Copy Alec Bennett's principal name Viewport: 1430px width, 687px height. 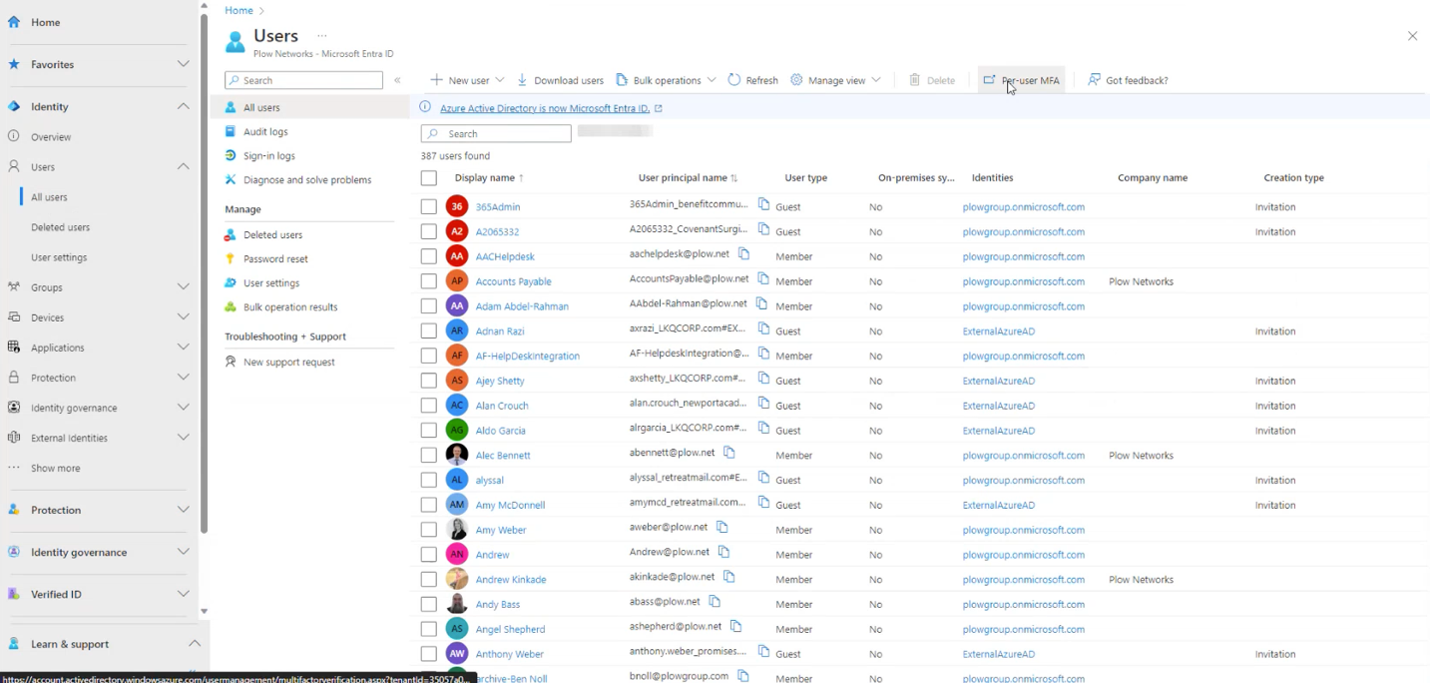729,453
